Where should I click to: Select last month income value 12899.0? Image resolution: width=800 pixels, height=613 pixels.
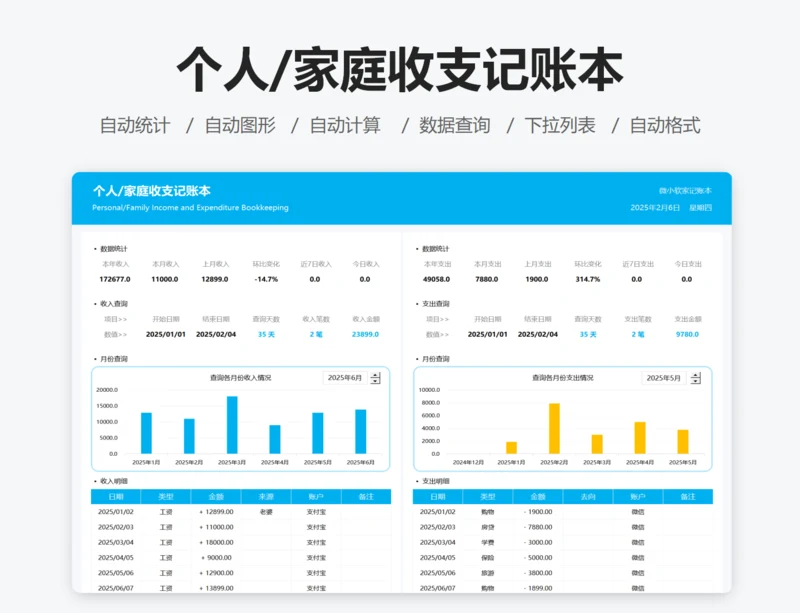tap(215, 279)
